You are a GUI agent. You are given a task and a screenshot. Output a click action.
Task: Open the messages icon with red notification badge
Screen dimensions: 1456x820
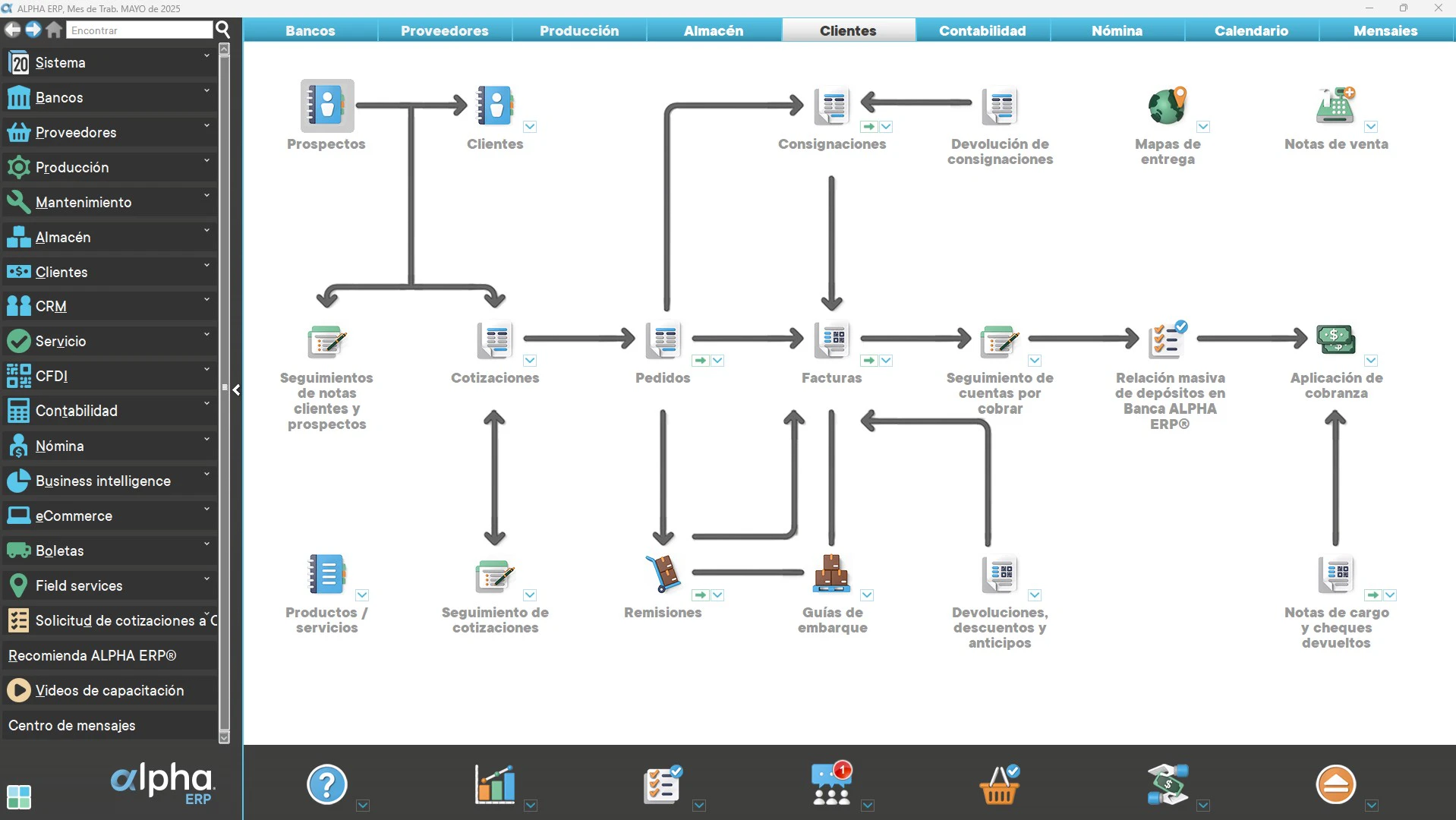(x=830, y=784)
